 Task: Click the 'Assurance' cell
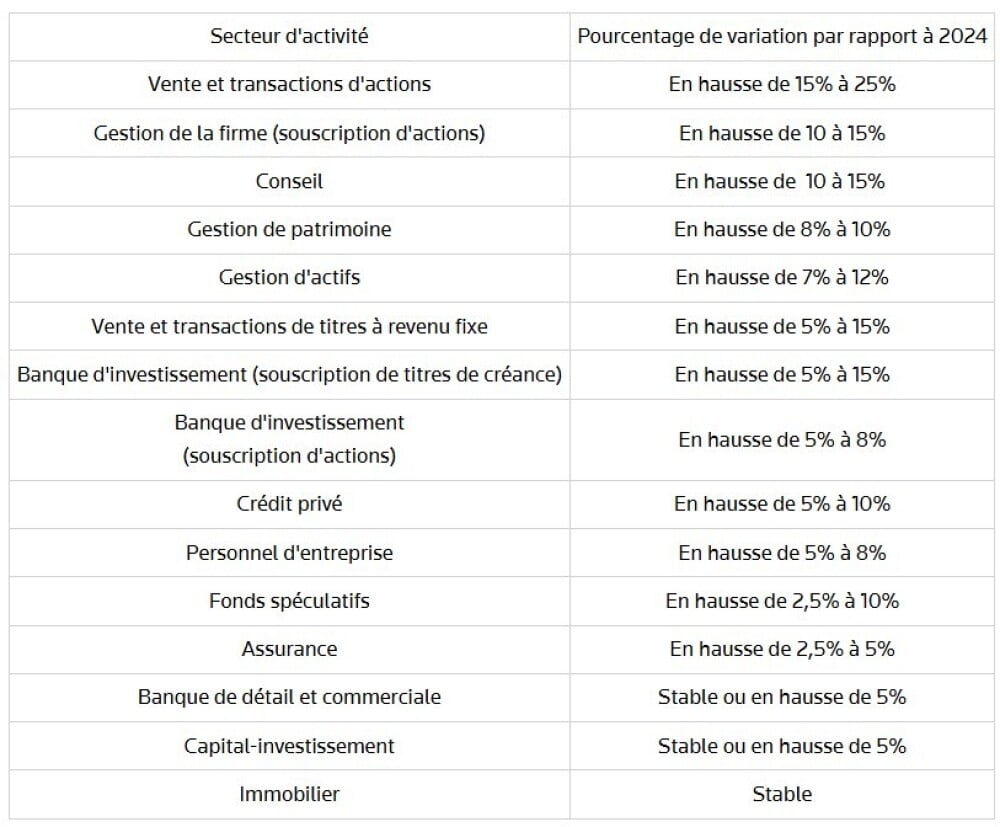289,649
